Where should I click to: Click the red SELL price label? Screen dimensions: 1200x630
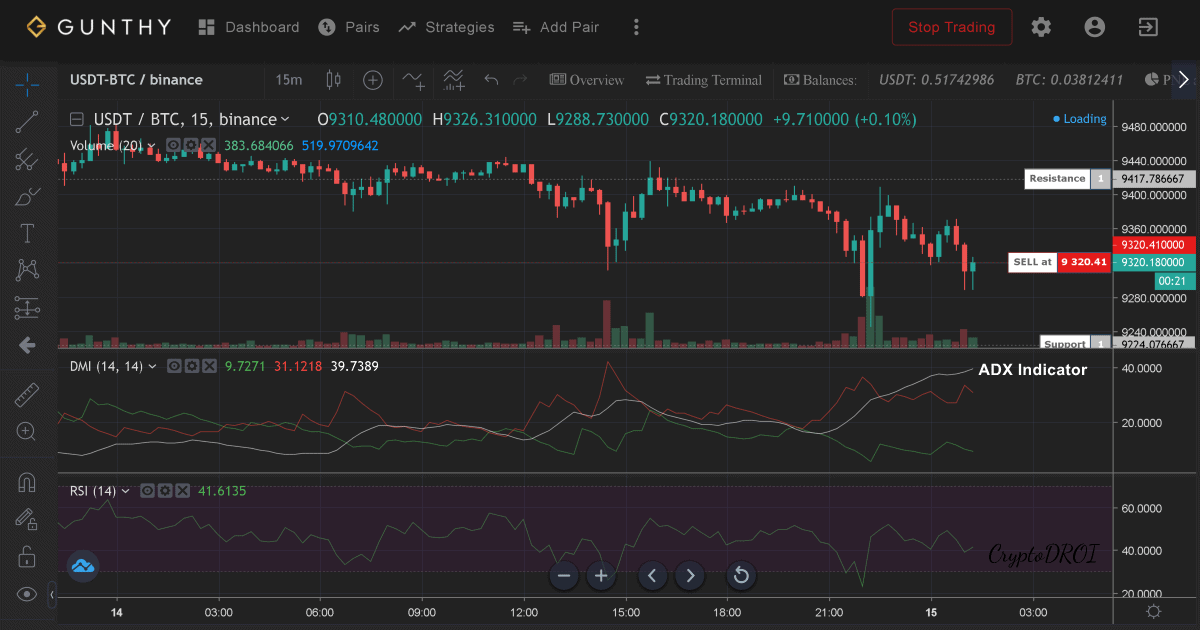click(1084, 262)
